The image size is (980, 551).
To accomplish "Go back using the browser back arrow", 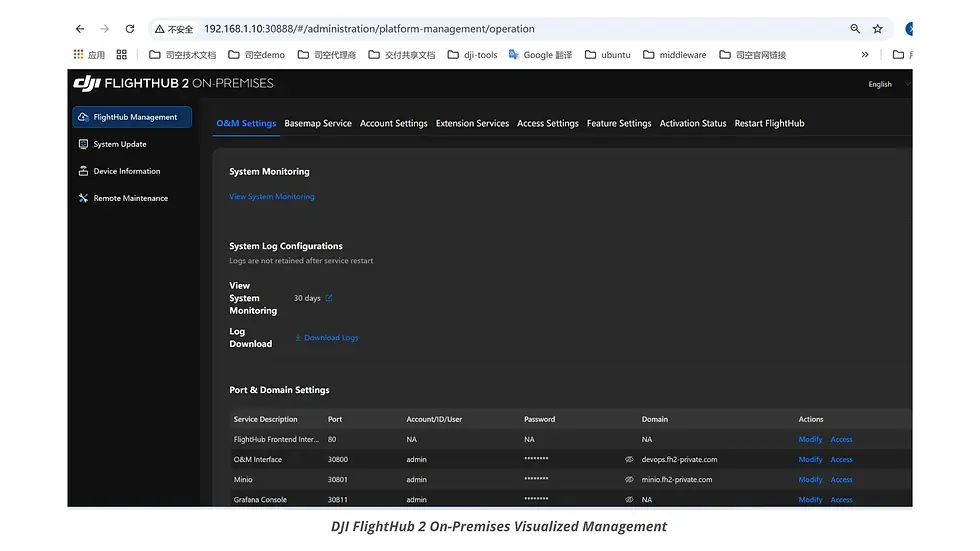I will click(80, 29).
